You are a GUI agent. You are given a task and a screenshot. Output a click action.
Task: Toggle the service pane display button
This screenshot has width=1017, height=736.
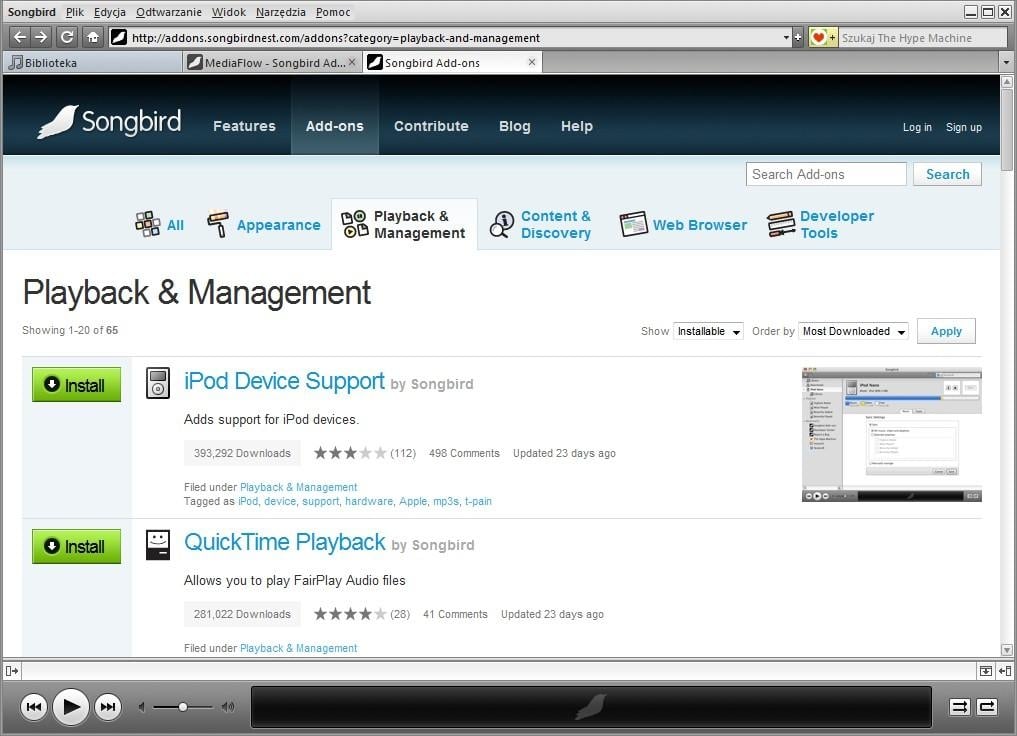click(11, 671)
